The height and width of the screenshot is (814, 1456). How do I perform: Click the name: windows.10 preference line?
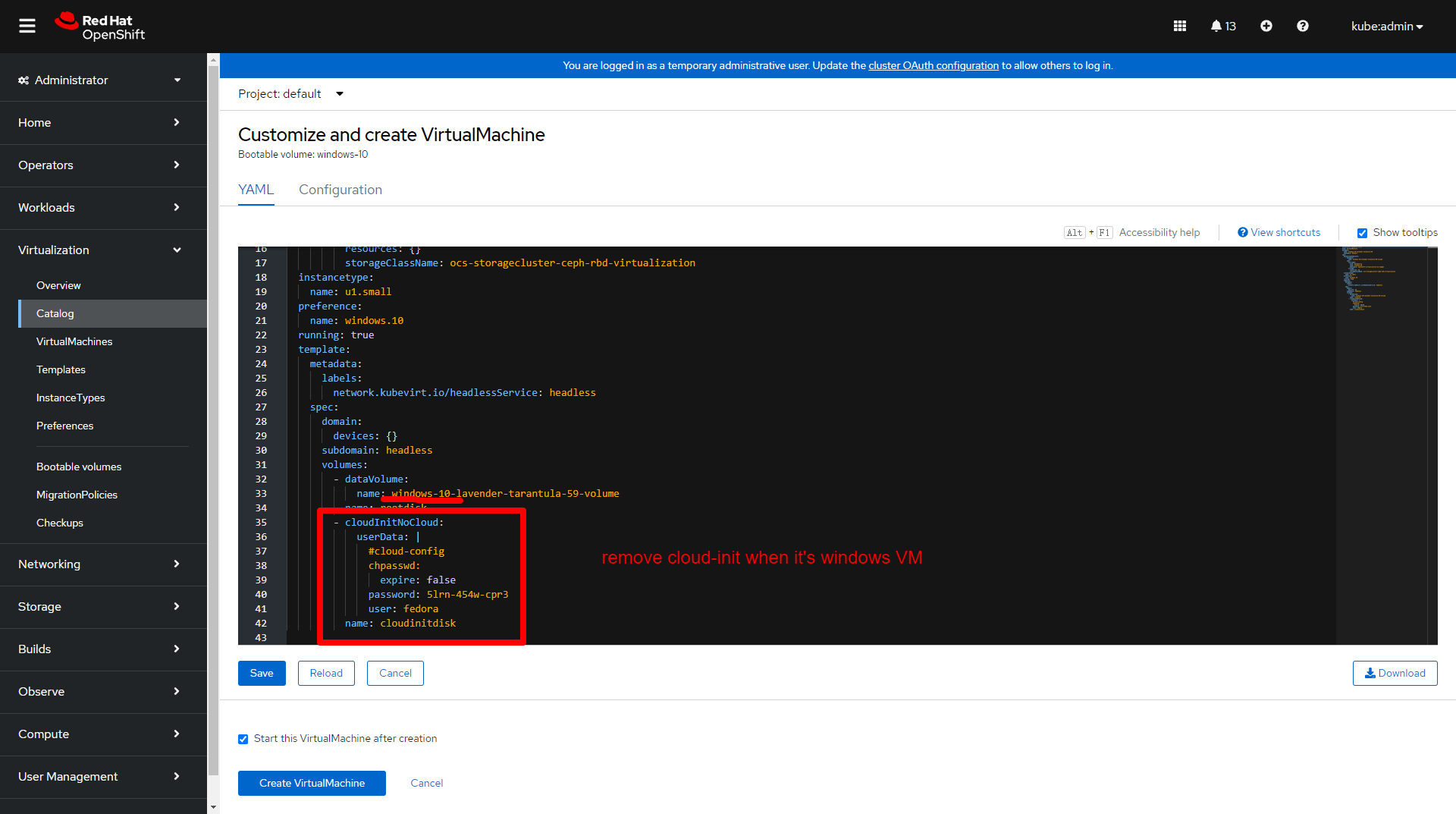tap(356, 320)
